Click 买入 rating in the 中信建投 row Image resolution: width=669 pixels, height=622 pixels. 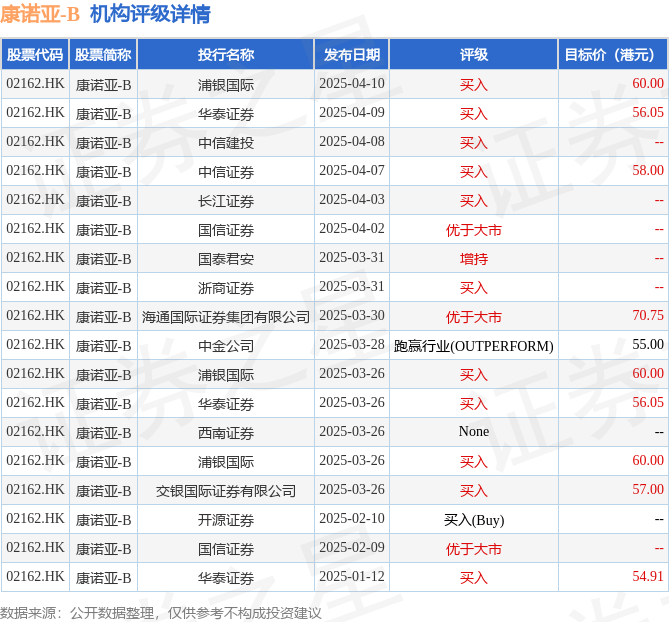click(474, 143)
